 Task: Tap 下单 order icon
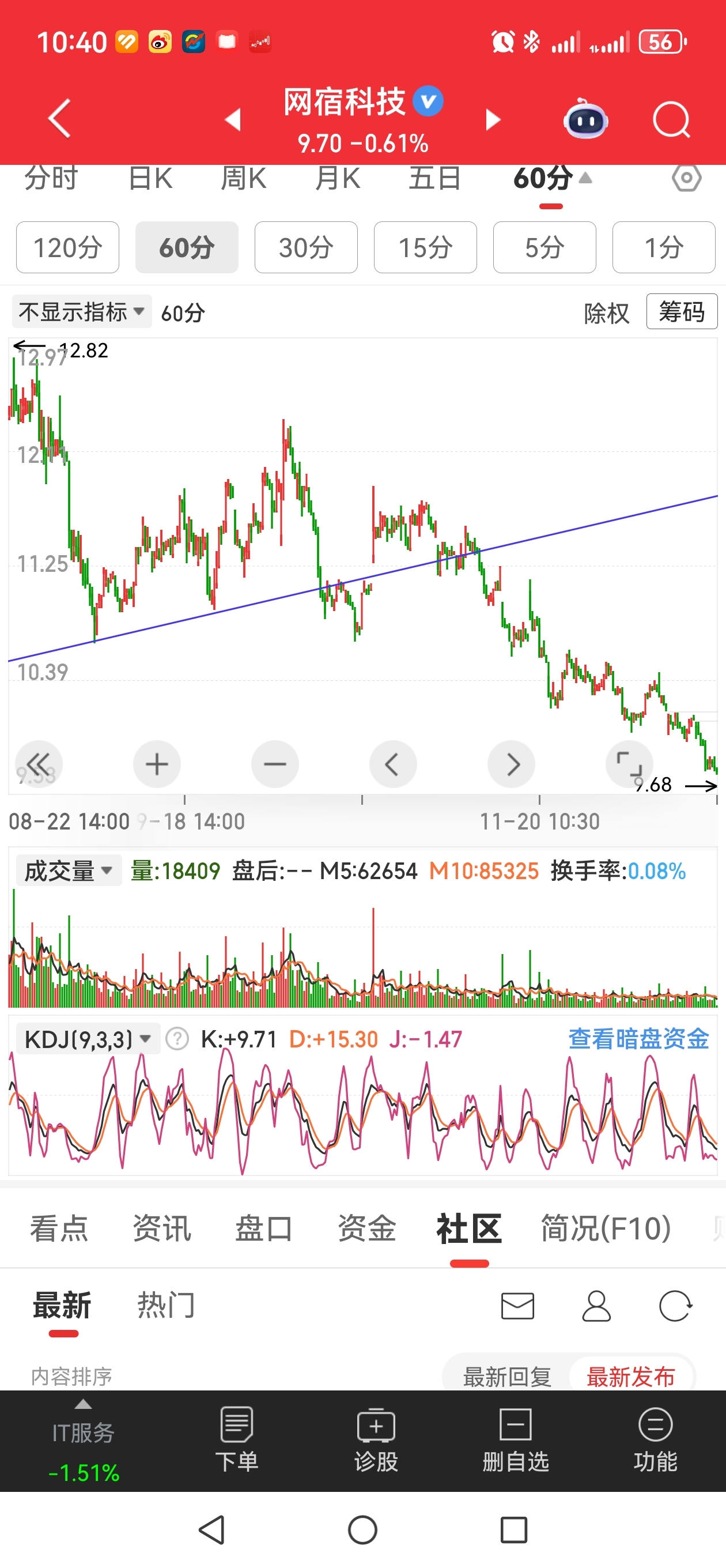pos(237,1439)
